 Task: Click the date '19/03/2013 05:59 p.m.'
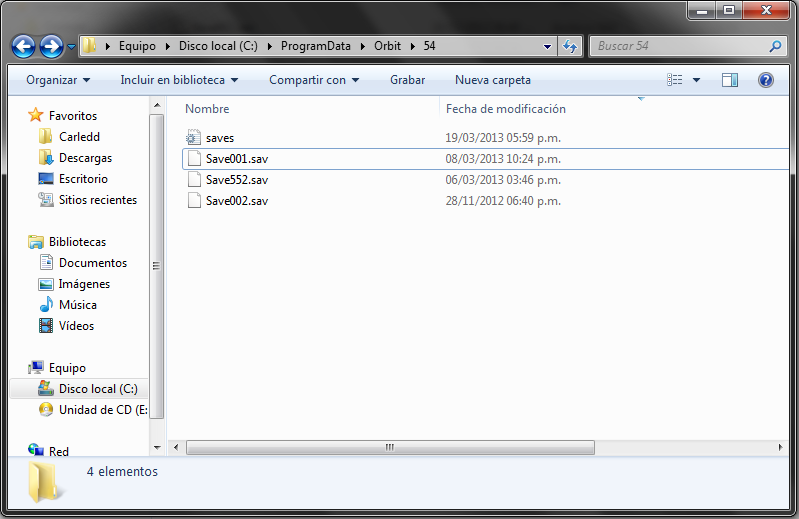point(503,138)
